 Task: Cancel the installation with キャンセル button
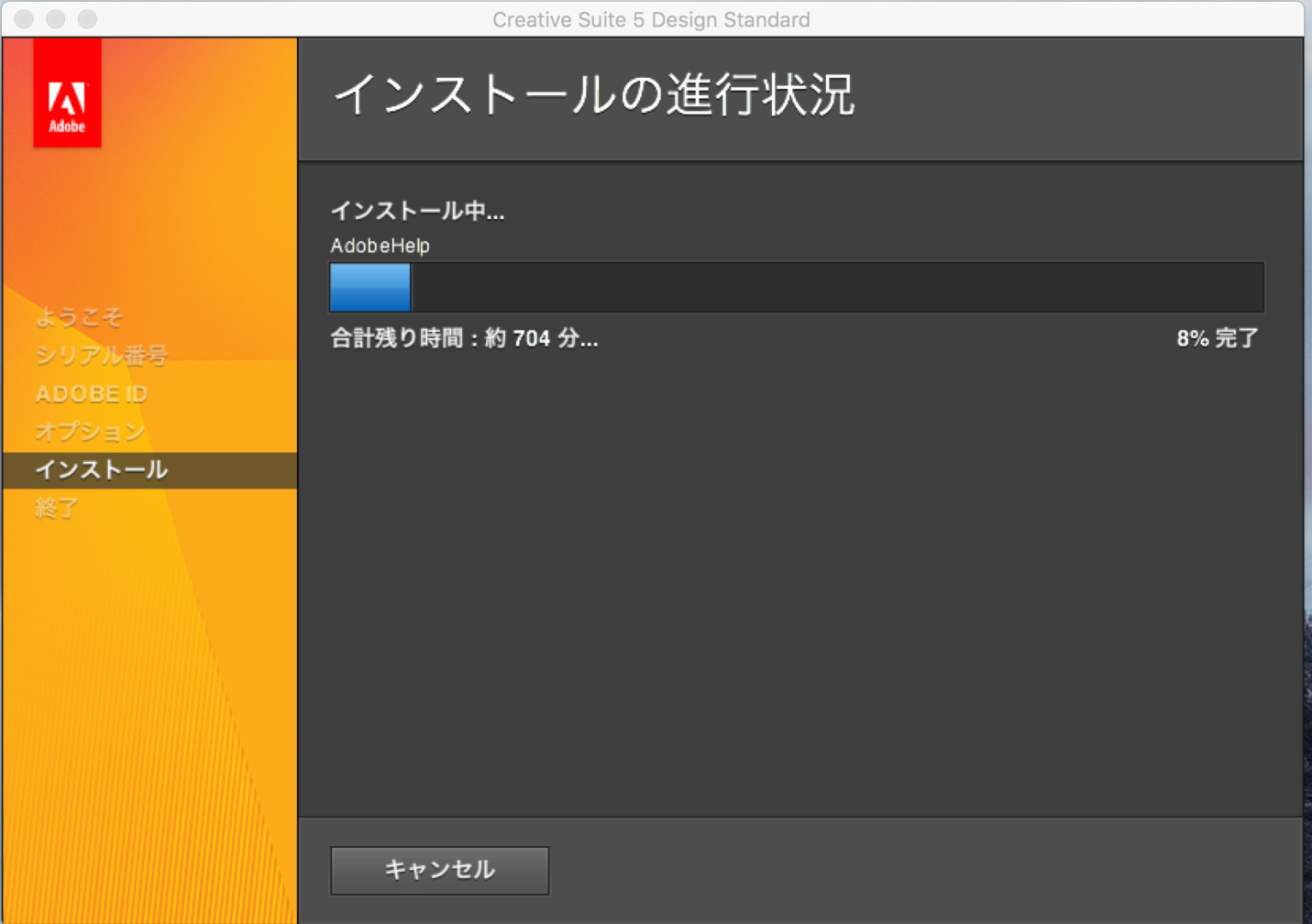440,870
